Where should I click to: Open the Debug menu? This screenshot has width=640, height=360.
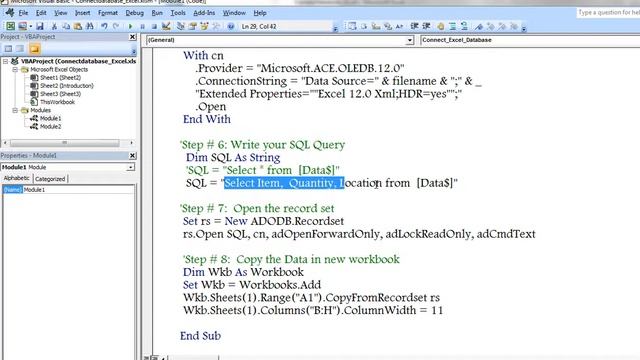pyautogui.click(x=134, y=13)
